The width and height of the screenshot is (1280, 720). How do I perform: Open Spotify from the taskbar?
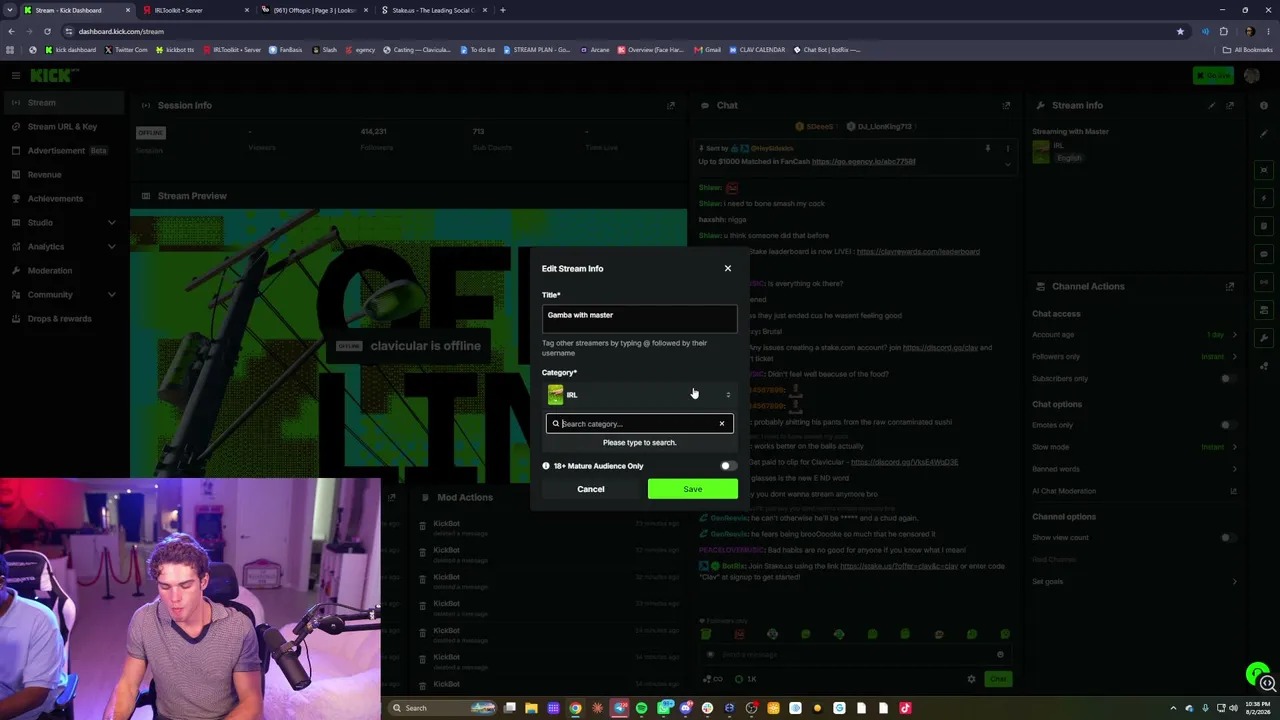pyautogui.click(x=642, y=708)
